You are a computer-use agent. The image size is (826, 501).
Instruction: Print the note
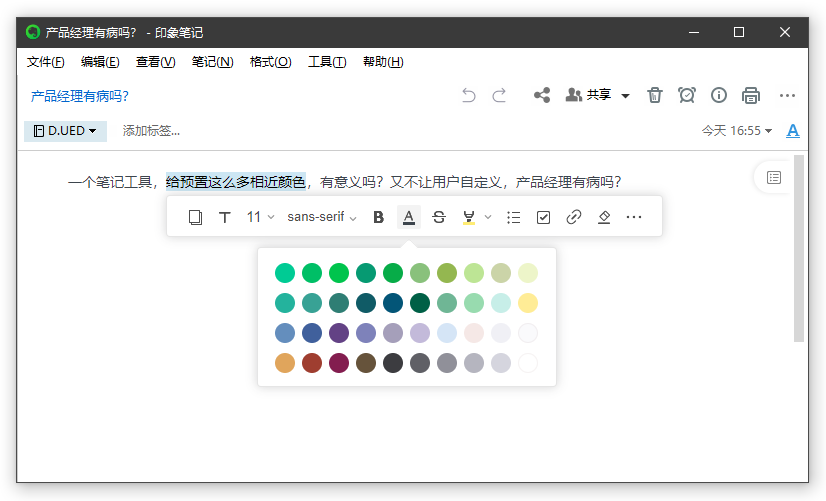point(751,95)
